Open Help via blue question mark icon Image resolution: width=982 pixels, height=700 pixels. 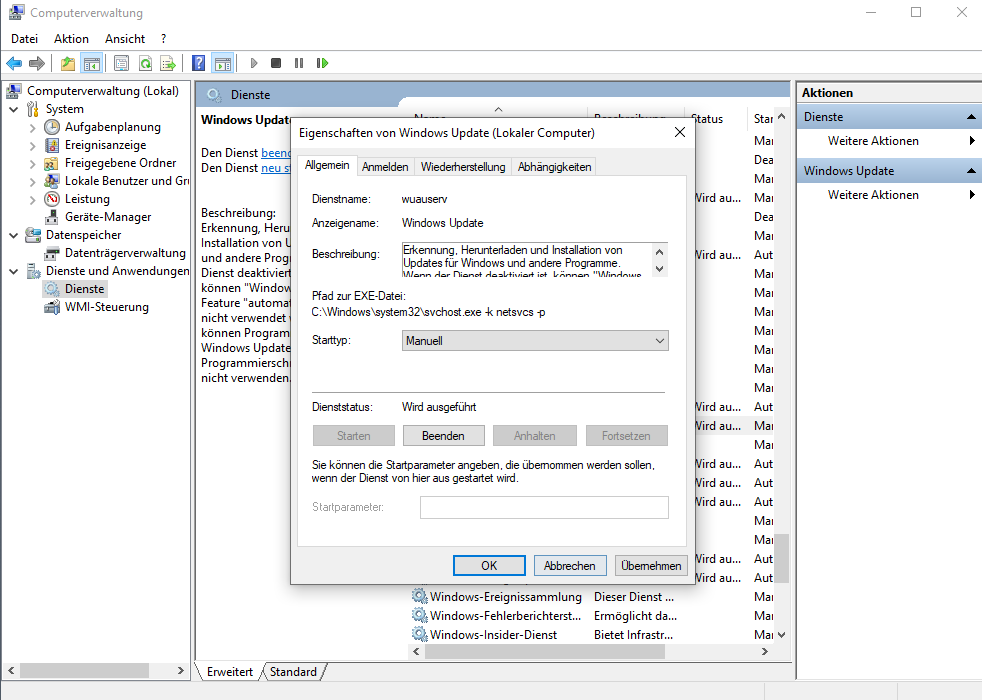pos(199,63)
